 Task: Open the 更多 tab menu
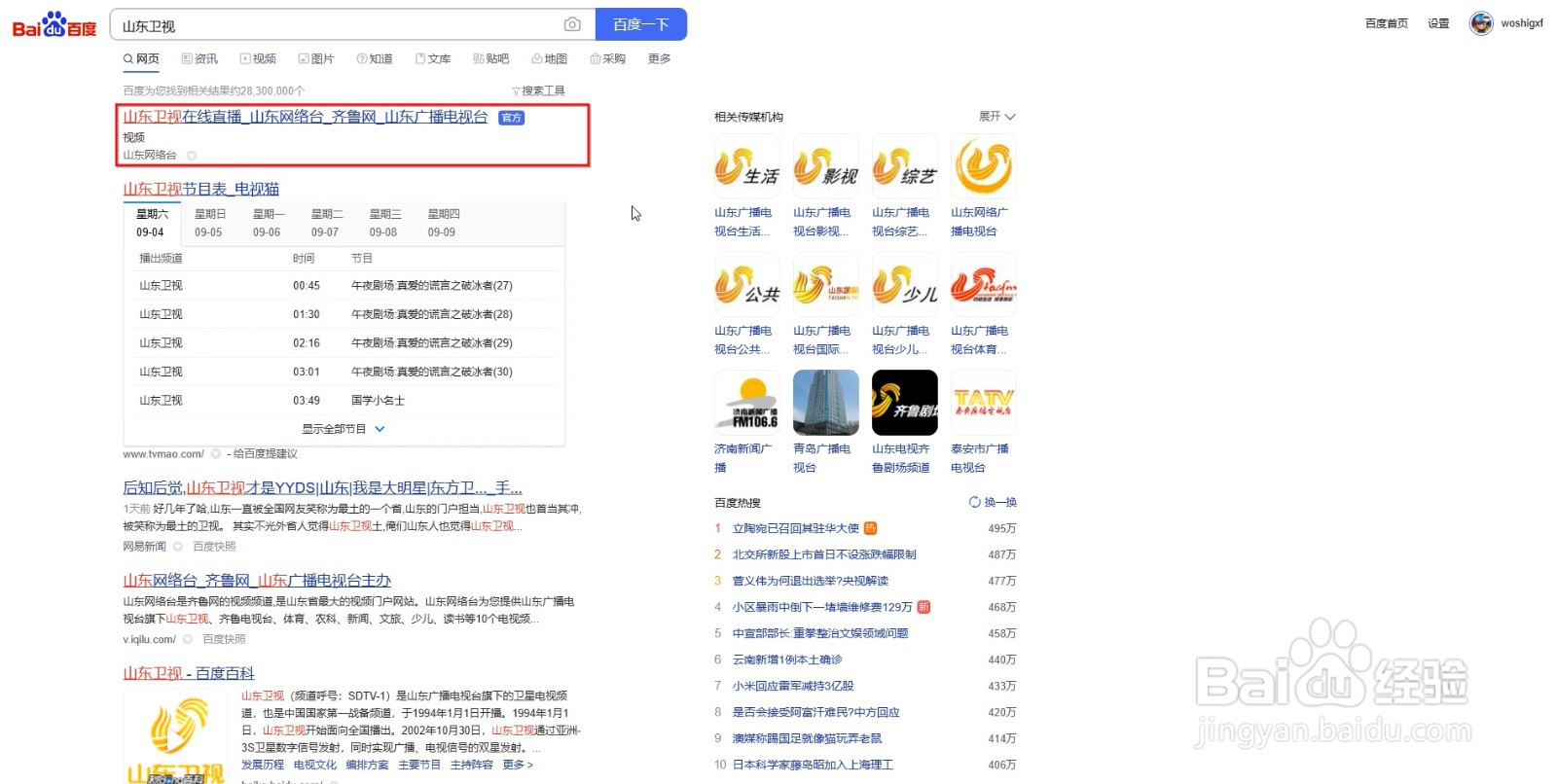(660, 58)
